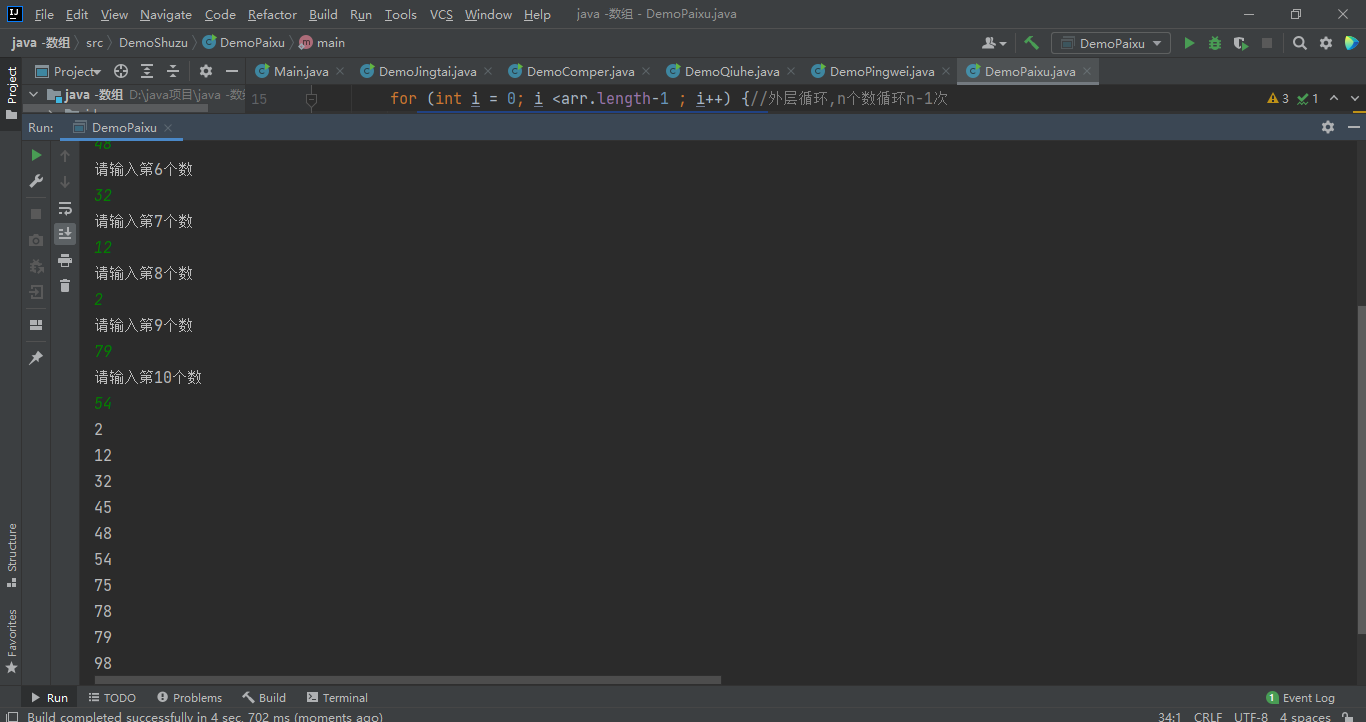Open the DemoPaixu run configuration dropdown
This screenshot has width=1366, height=722.
click(x=1111, y=43)
